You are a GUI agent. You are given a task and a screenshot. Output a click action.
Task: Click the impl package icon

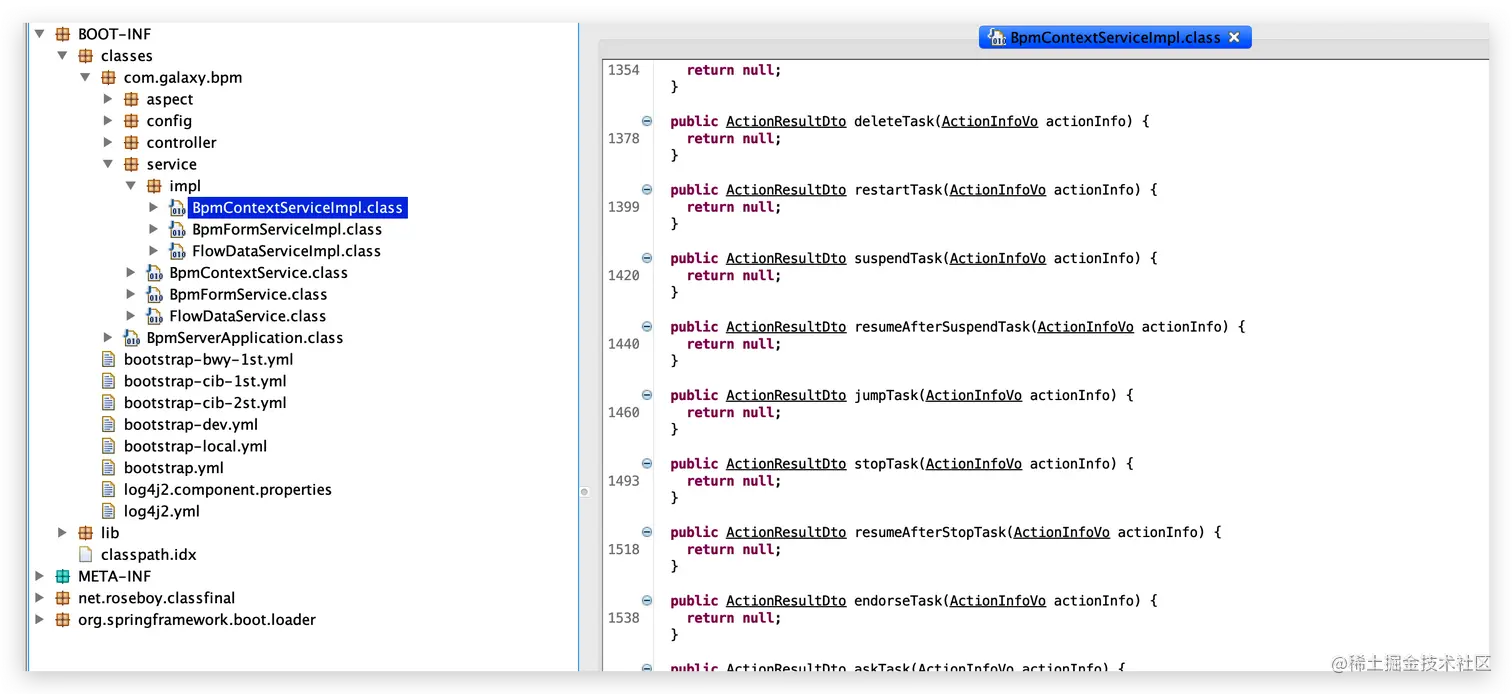click(154, 186)
